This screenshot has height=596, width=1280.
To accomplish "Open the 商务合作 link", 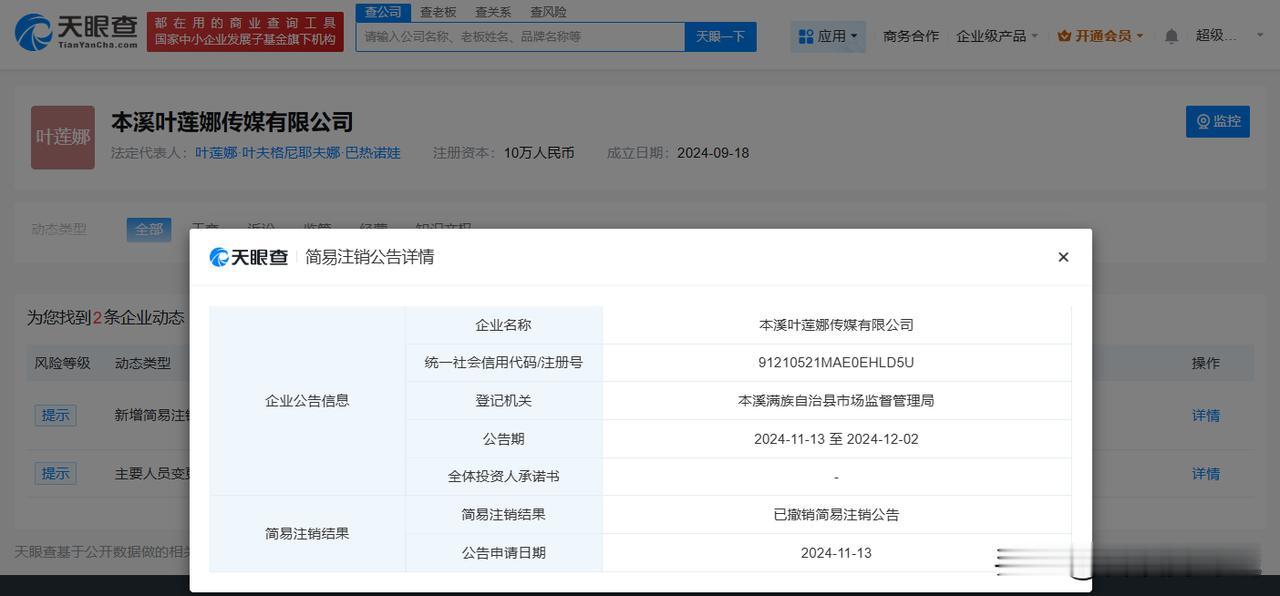I will pos(911,36).
